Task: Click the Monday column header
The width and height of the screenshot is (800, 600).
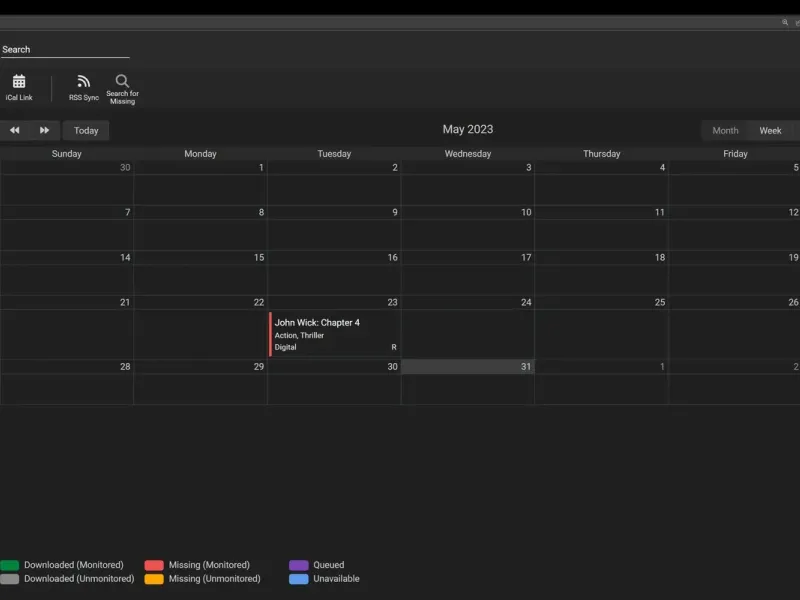Action: pos(201,154)
